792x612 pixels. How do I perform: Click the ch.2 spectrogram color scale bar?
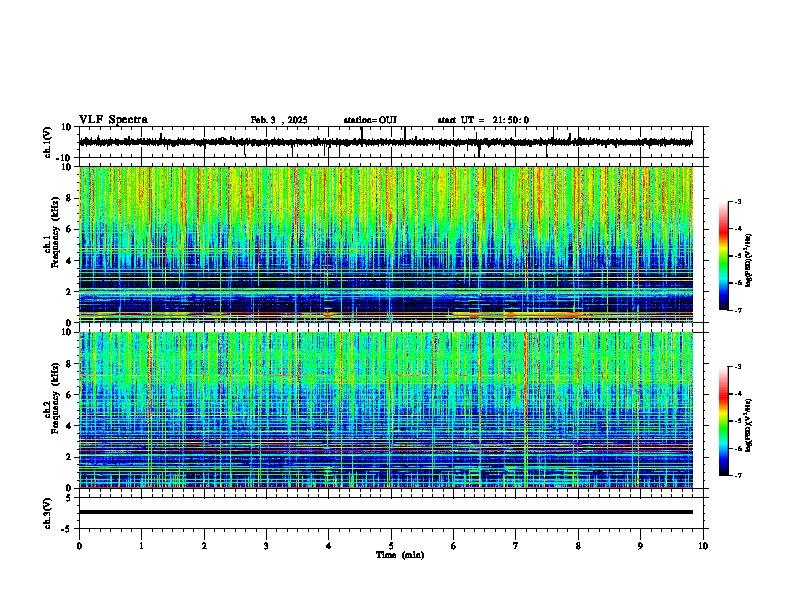[x=724, y=421]
